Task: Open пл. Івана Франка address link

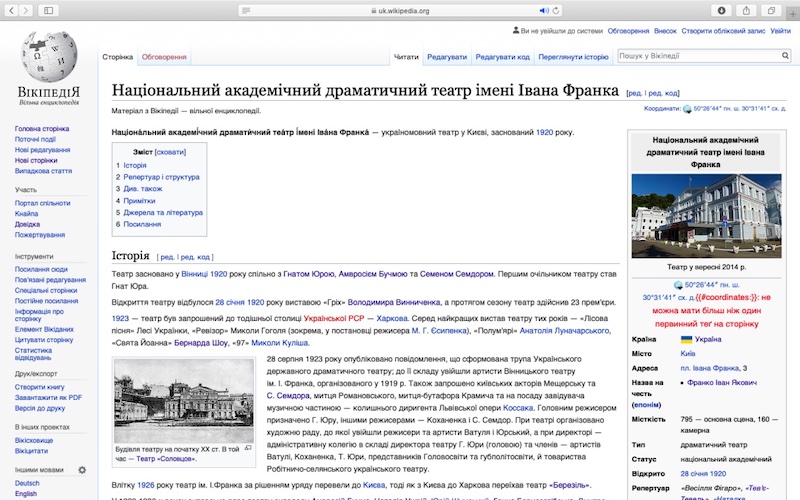Action: 710,368
